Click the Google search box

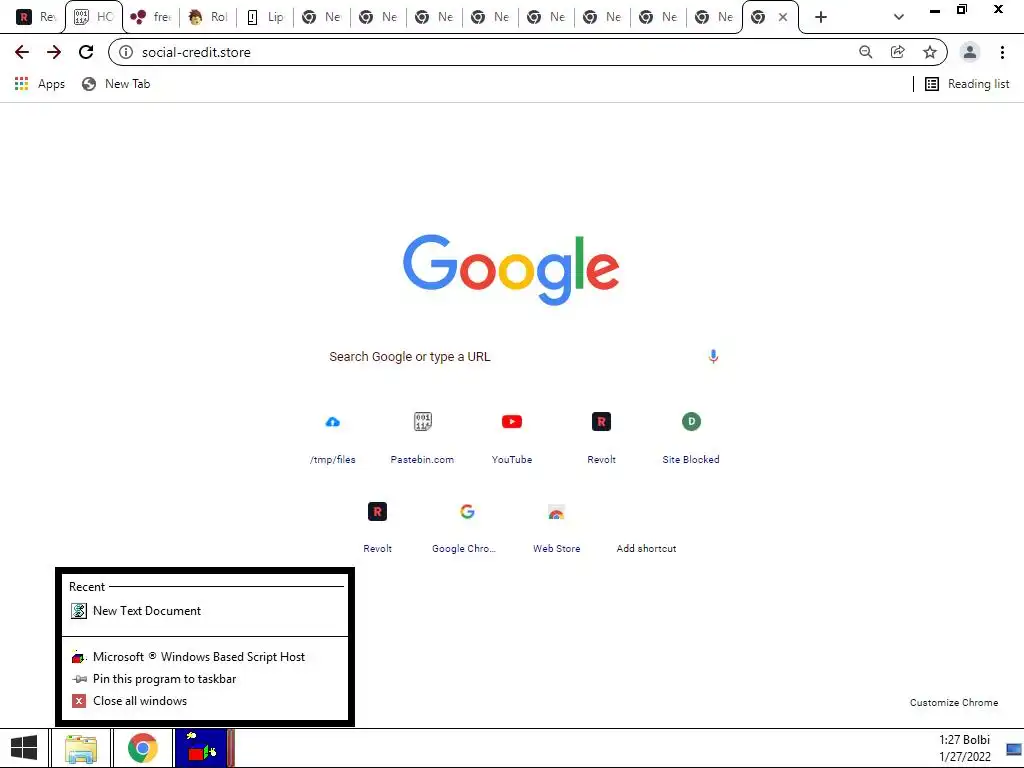tap(509, 357)
